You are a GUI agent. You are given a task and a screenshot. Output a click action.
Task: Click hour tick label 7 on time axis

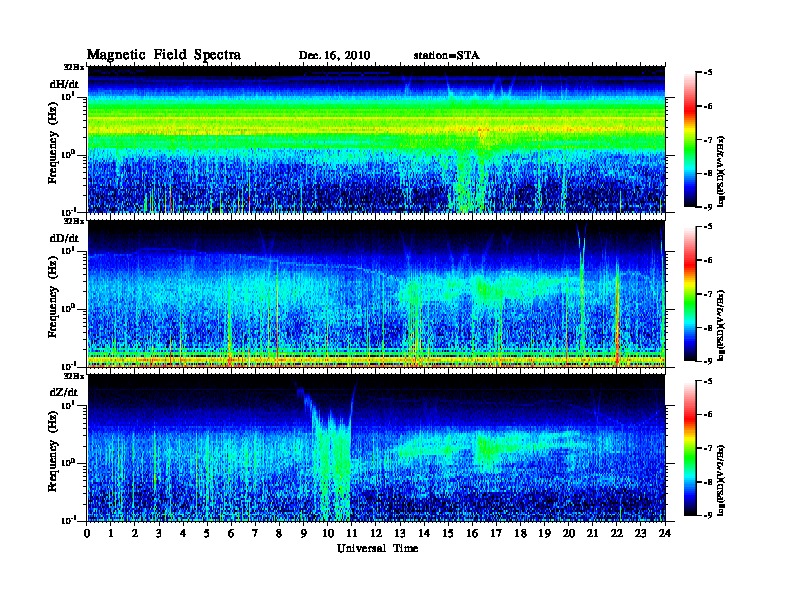click(x=255, y=533)
